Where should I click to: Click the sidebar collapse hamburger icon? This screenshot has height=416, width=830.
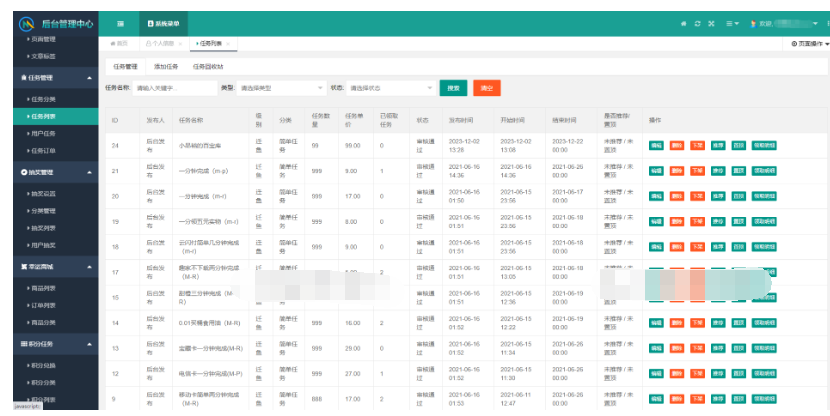[x=121, y=22]
